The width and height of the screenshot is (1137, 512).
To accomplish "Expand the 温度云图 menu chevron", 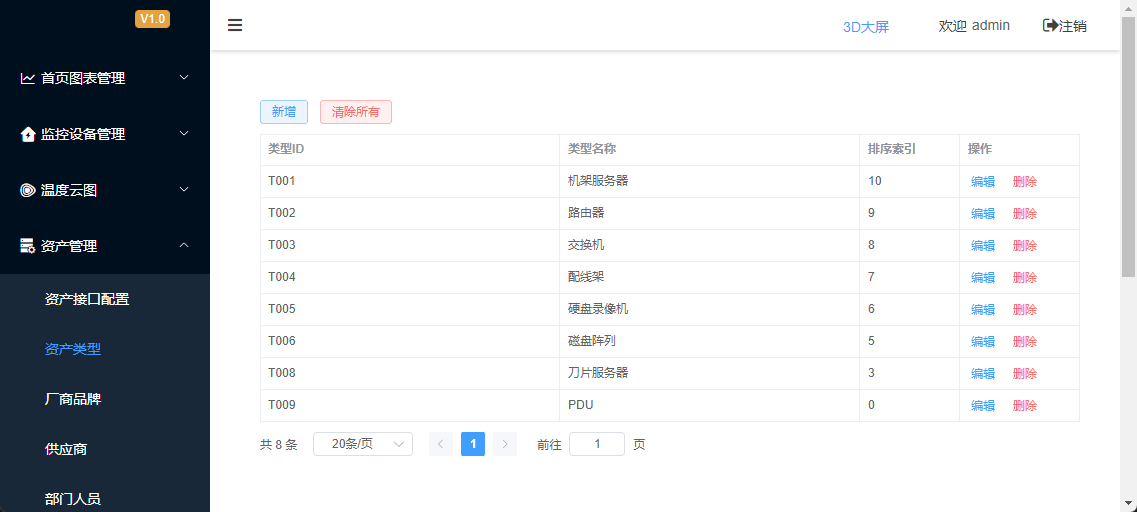I will click(184, 189).
